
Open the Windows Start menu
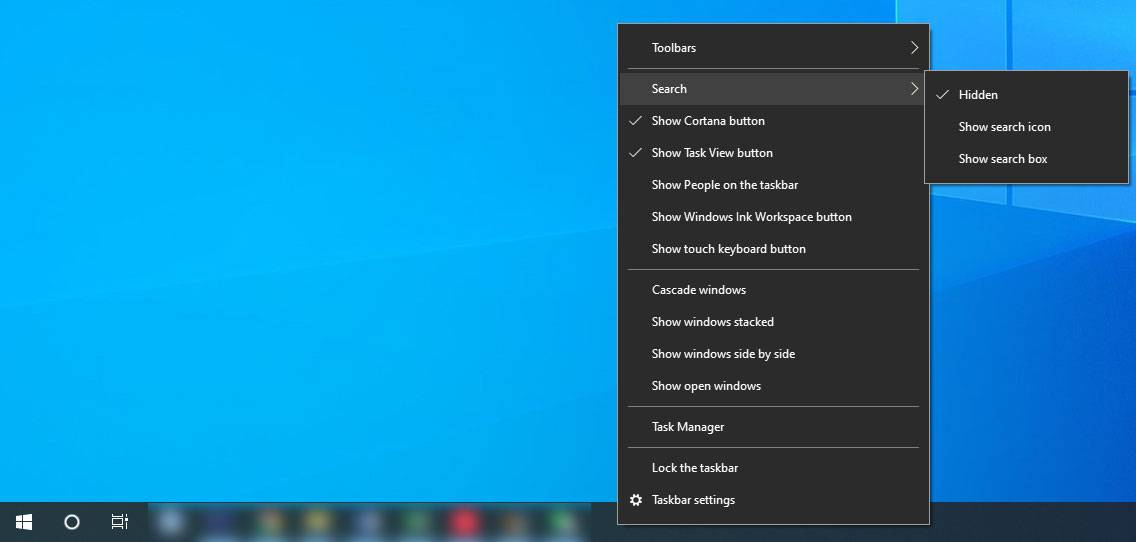pyautogui.click(x=24, y=522)
